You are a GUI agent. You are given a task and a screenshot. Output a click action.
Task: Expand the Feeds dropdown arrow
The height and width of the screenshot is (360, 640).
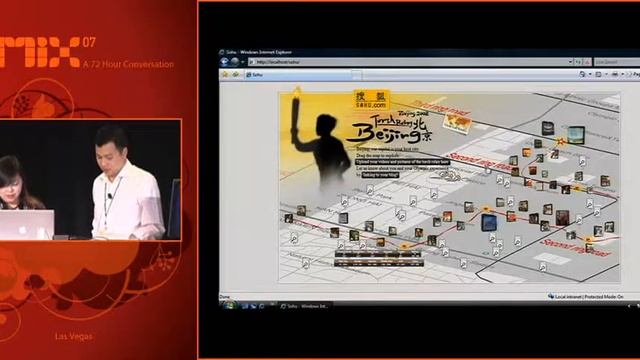(606, 74)
